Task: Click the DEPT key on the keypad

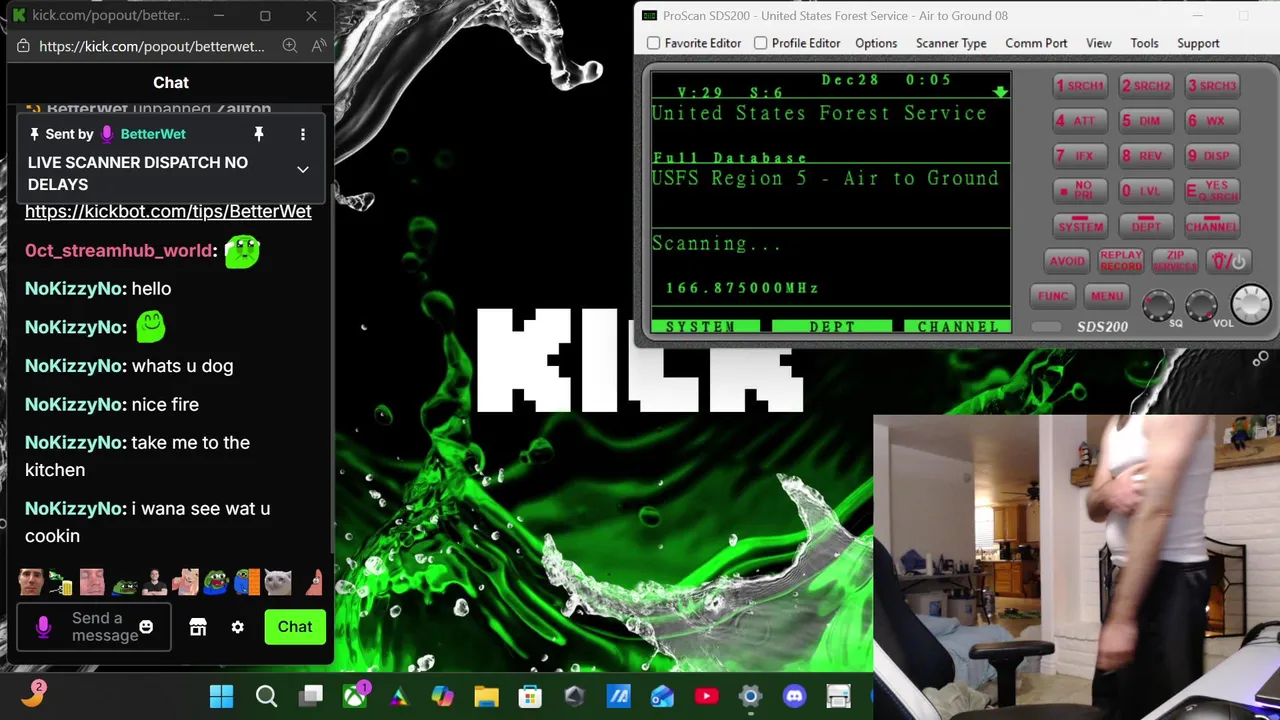Action: 1146,226
